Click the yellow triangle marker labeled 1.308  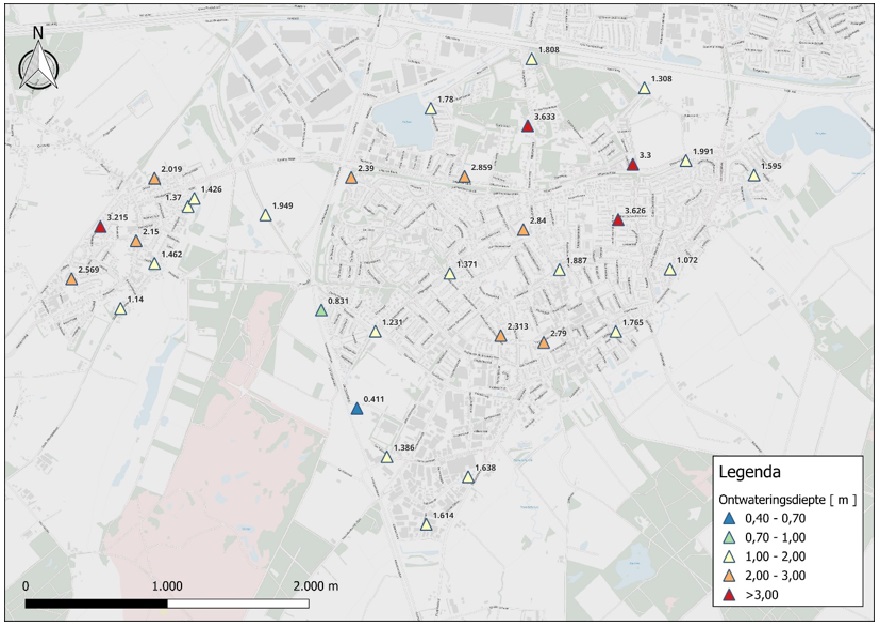(644, 88)
